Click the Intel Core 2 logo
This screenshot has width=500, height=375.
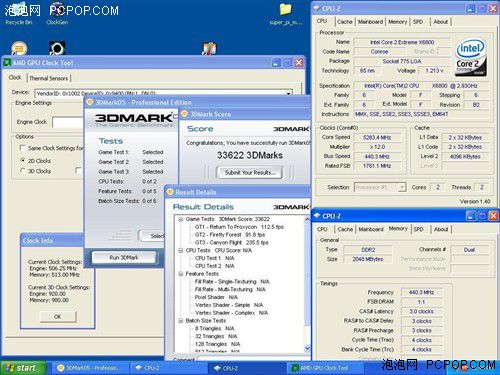tap(470, 58)
